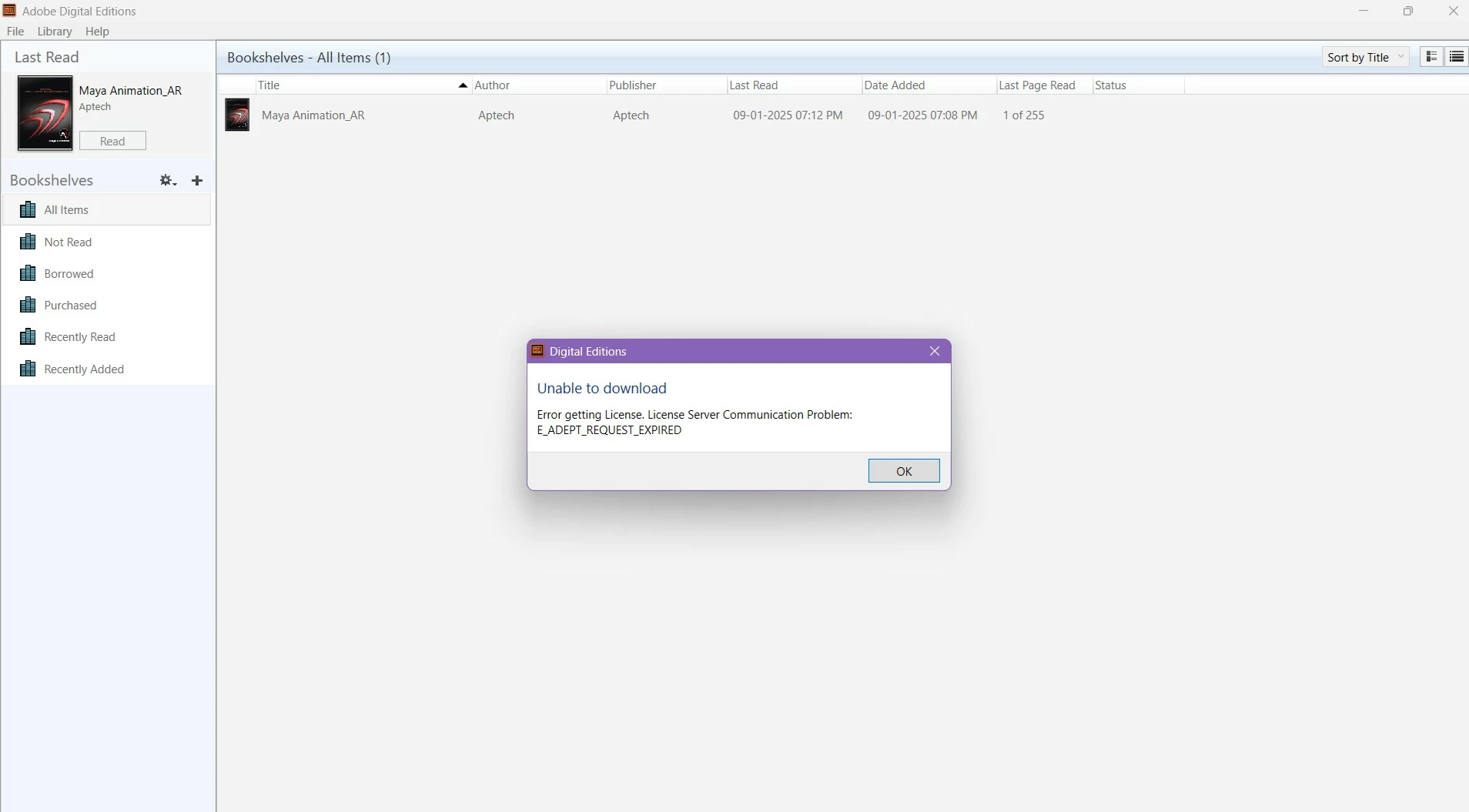Click the 1 of 255 page cell
This screenshot has width=1469, height=812.
click(x=1023, y=115)
